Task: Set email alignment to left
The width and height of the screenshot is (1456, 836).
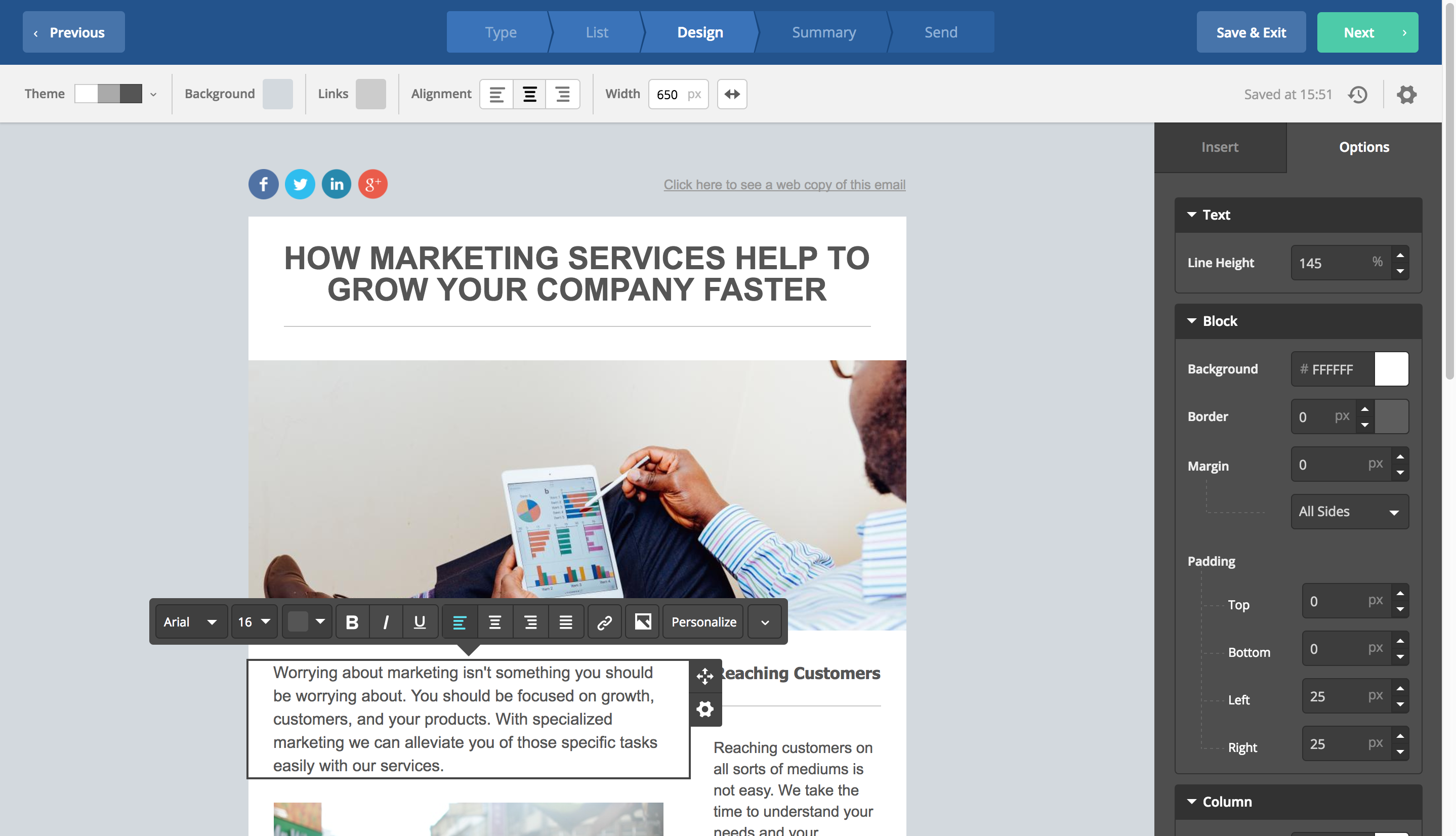Action: click(x=496, y=94)
